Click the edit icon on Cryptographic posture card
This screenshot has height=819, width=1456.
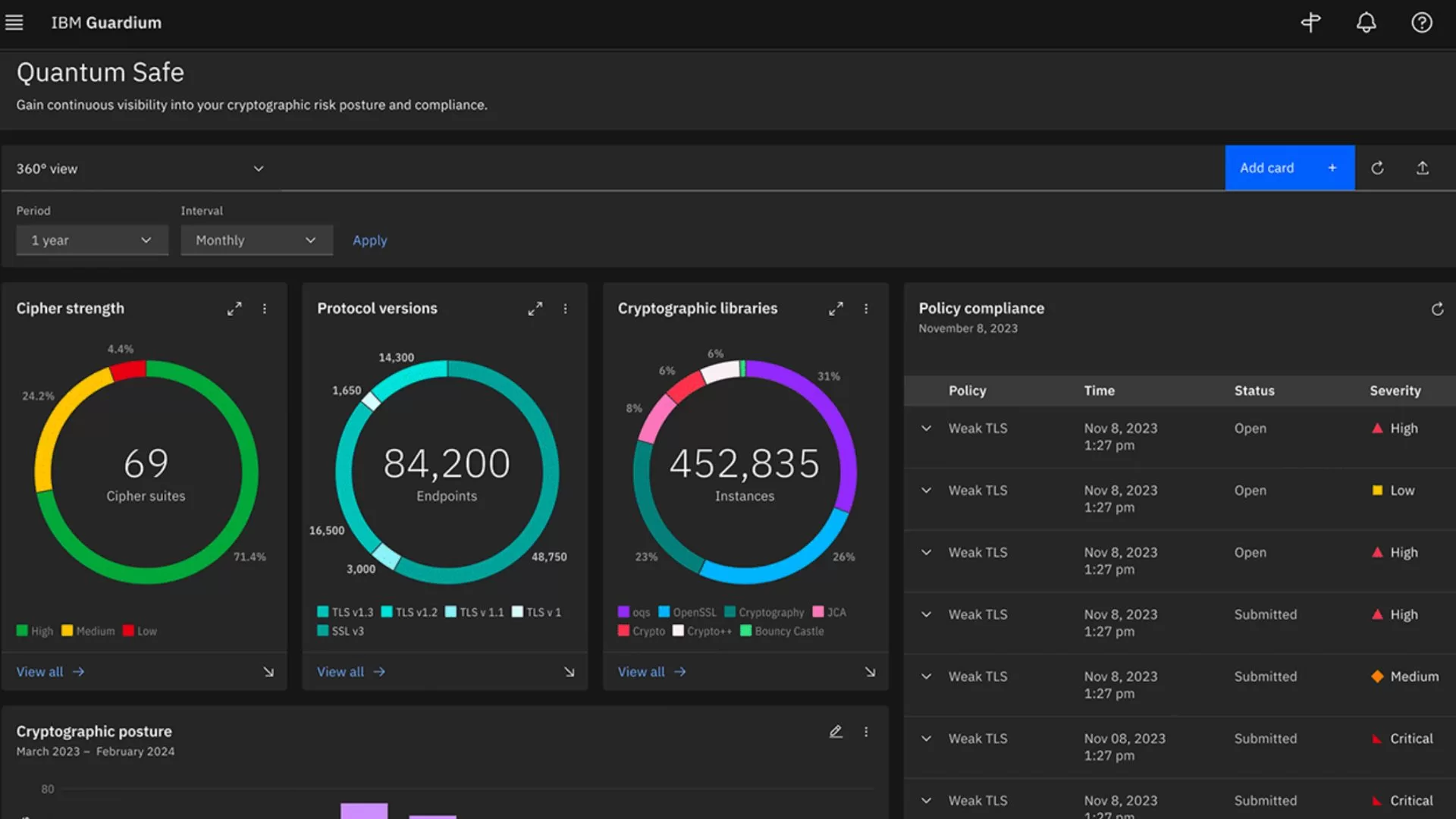tap(836, 731)
